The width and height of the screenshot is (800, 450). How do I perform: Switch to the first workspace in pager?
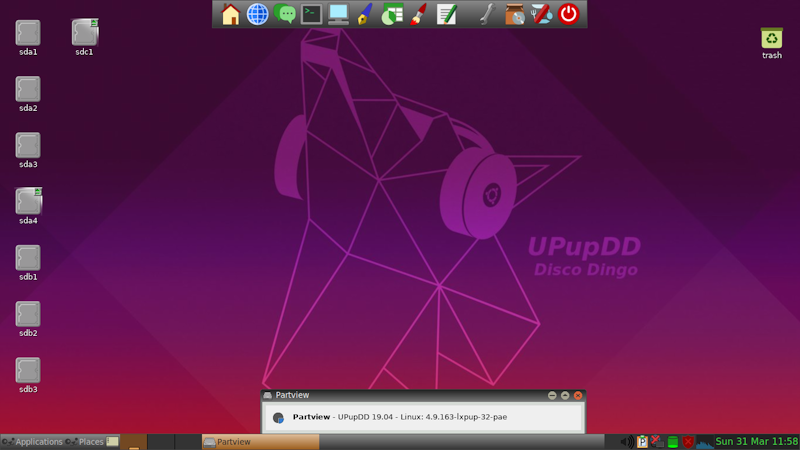tap(134, 442)
